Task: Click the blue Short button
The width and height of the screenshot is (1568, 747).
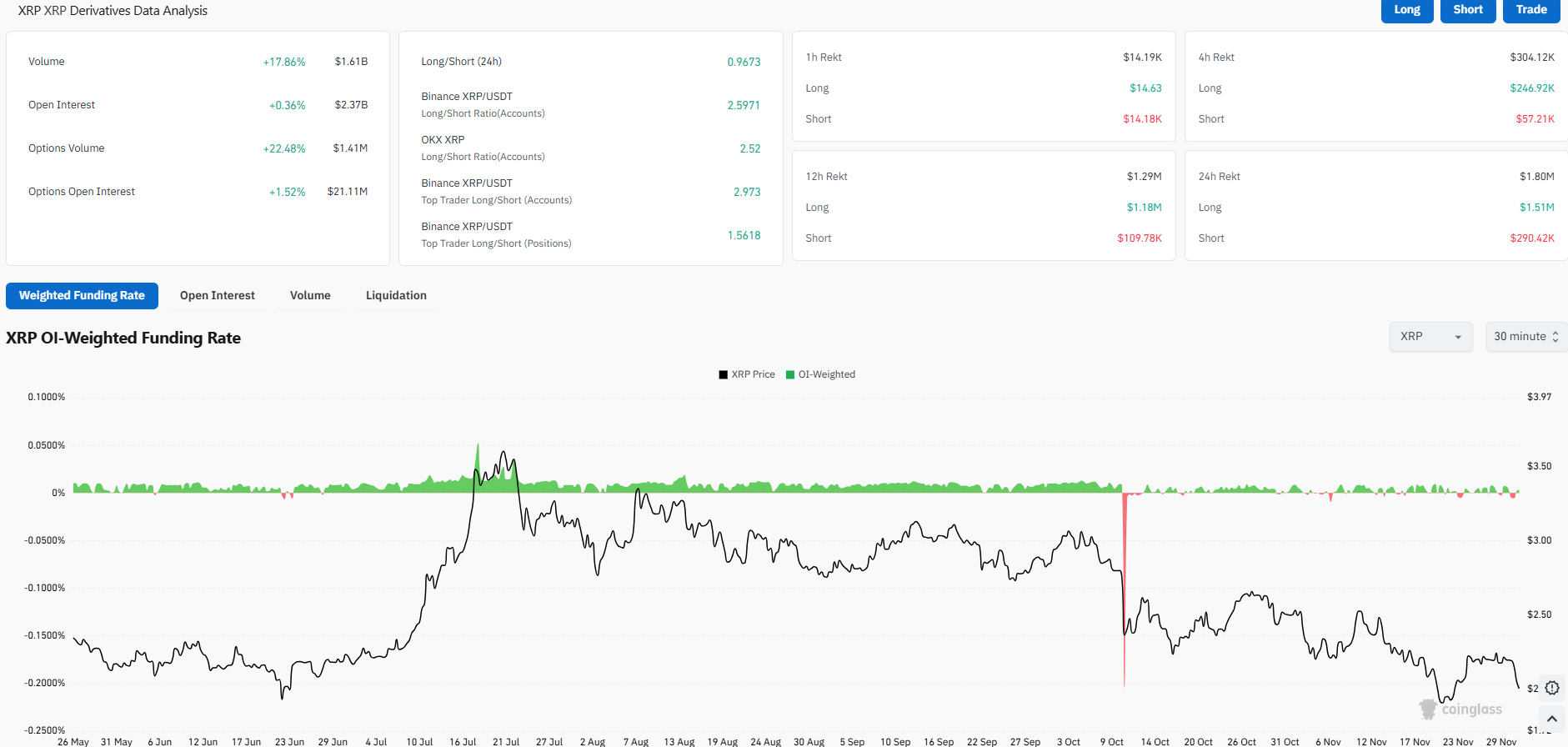Action: tap(1468, 10)
